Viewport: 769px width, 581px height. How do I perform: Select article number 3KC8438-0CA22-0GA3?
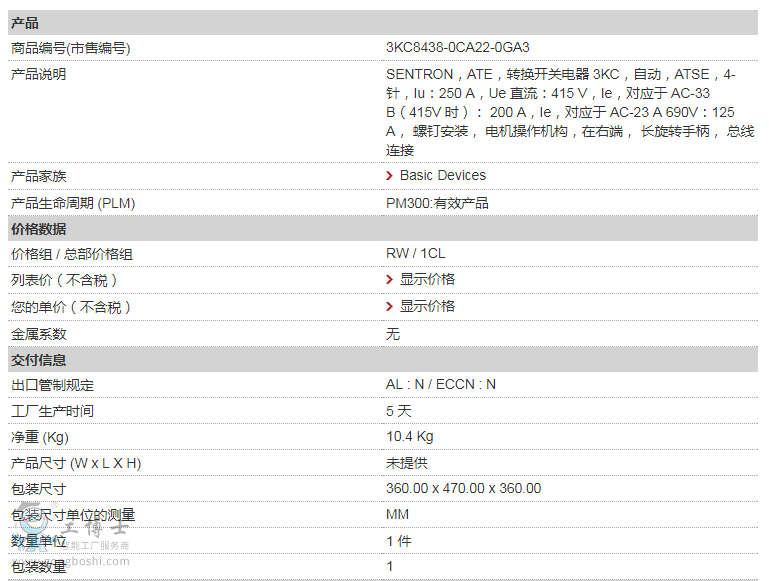pyautogui.click(x=457, y=48)
